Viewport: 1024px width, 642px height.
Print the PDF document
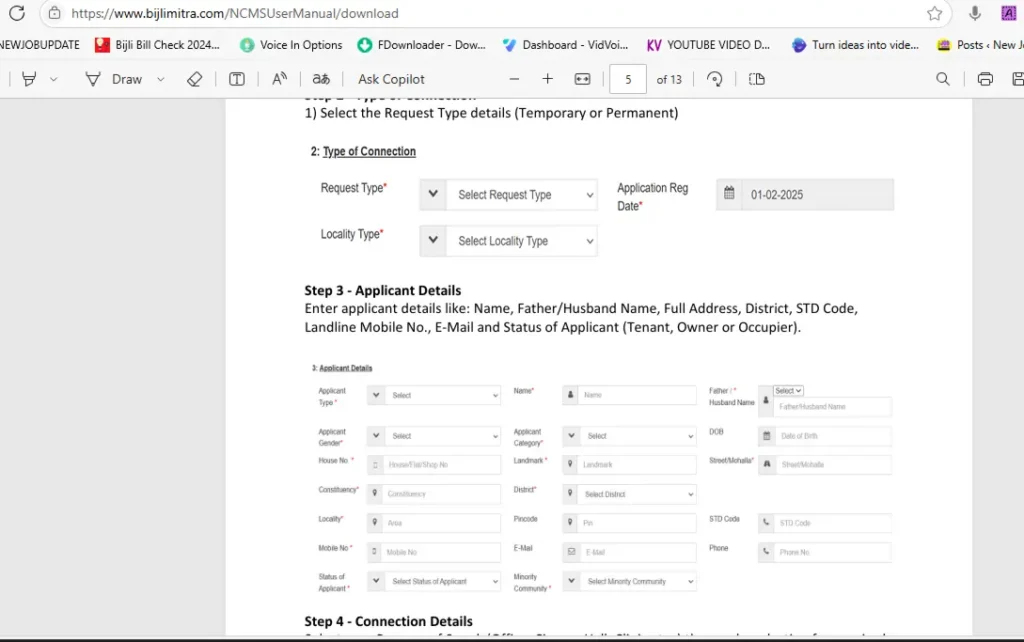pyautogui.click(x=985, y=79)
